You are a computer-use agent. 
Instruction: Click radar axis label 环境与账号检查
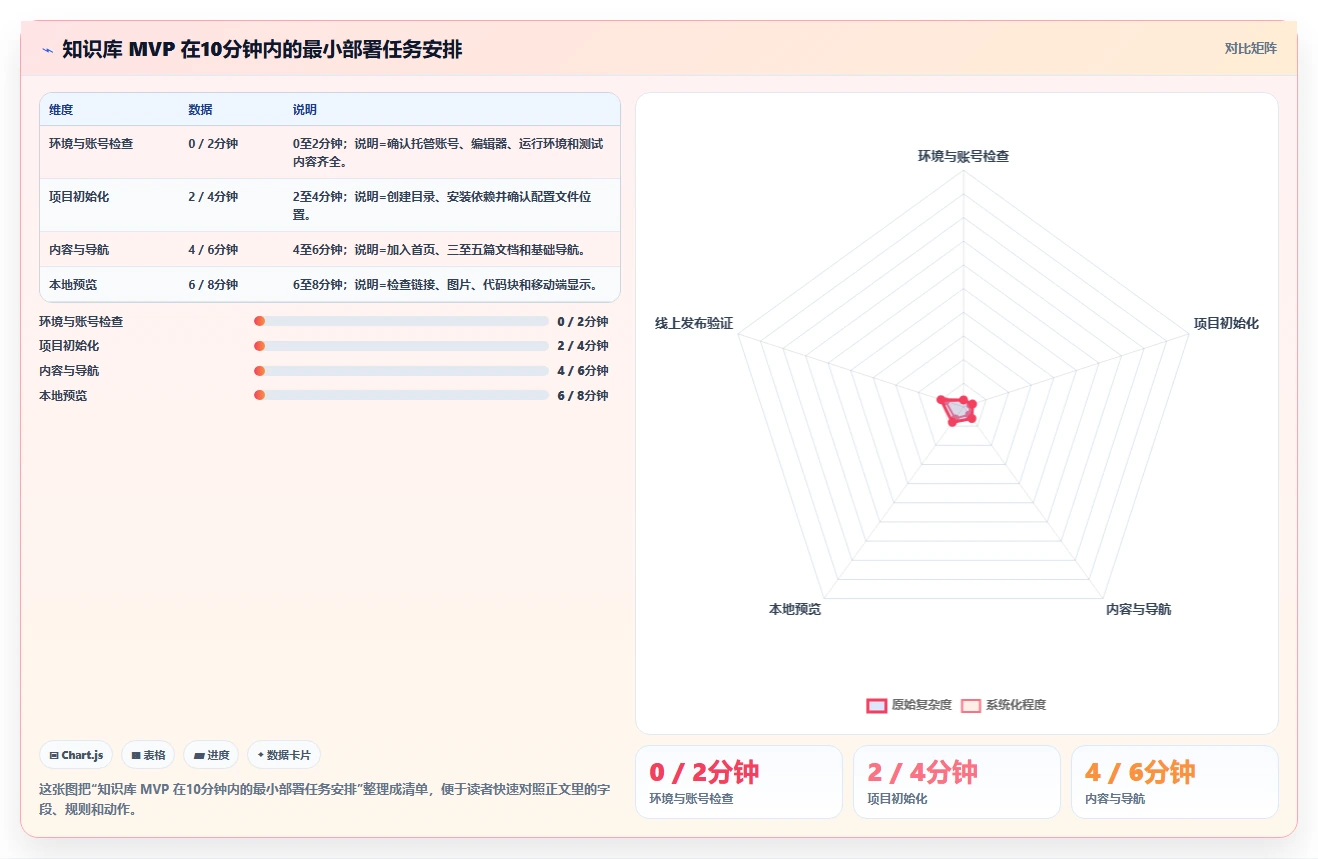pos(964,156)
